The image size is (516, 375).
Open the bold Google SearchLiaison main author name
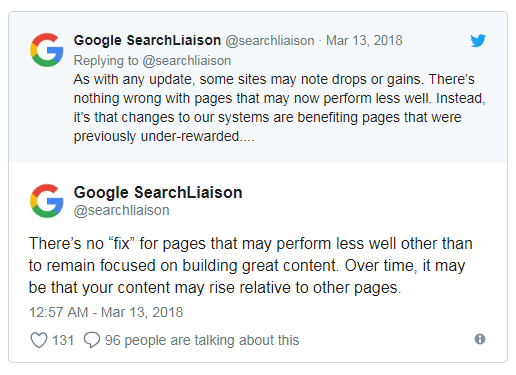pyautogui.click(x=158, y=192)
